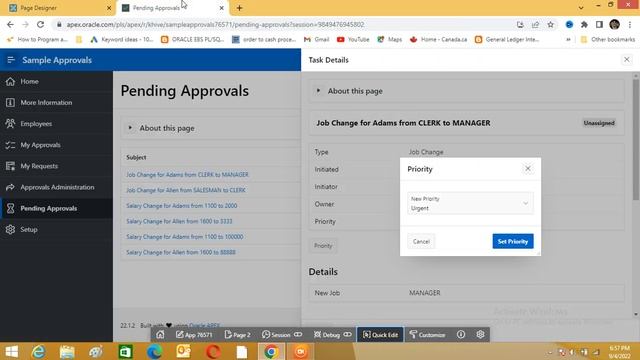
Task: Open App 78571 in developer toolbar
Action: tap(194, 335)
